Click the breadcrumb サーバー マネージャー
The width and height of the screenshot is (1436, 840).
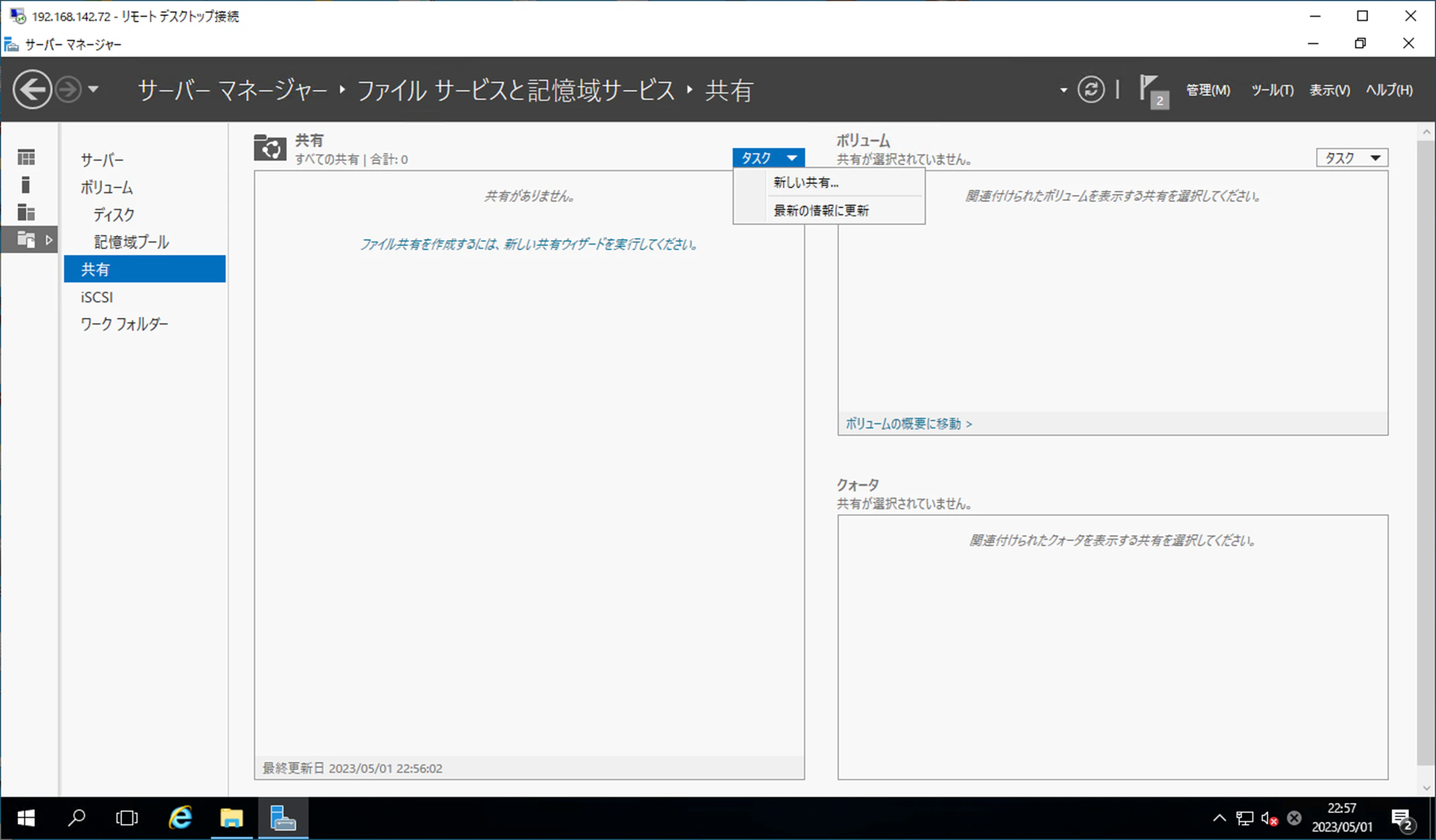(x=233, y=90)
